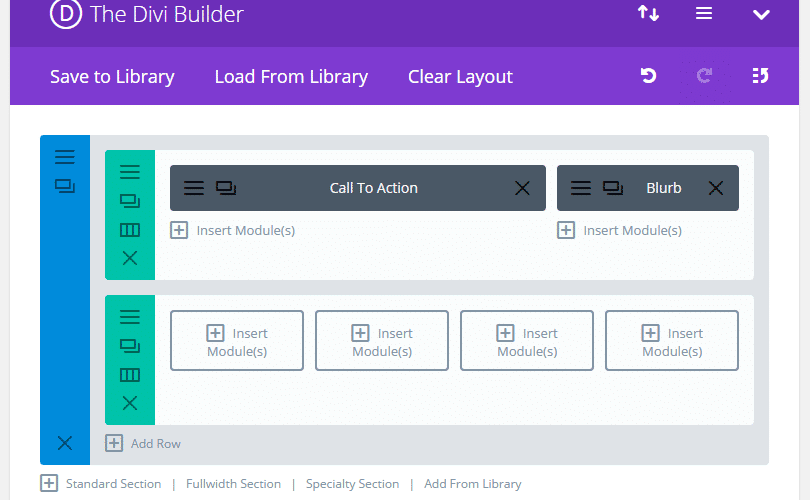
Task: Delete the first row with X icon
Action: (130, 258)
